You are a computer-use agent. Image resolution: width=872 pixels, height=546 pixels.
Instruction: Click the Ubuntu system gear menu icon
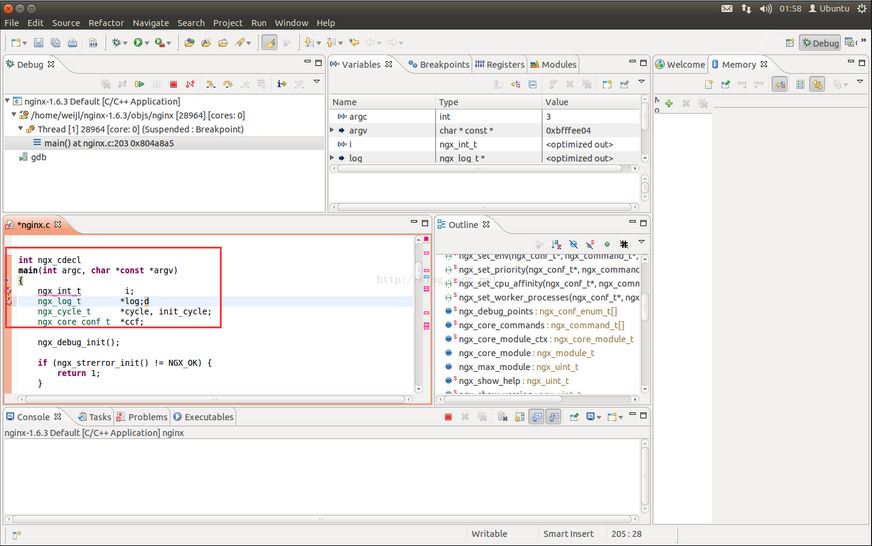tap(862, 8)
